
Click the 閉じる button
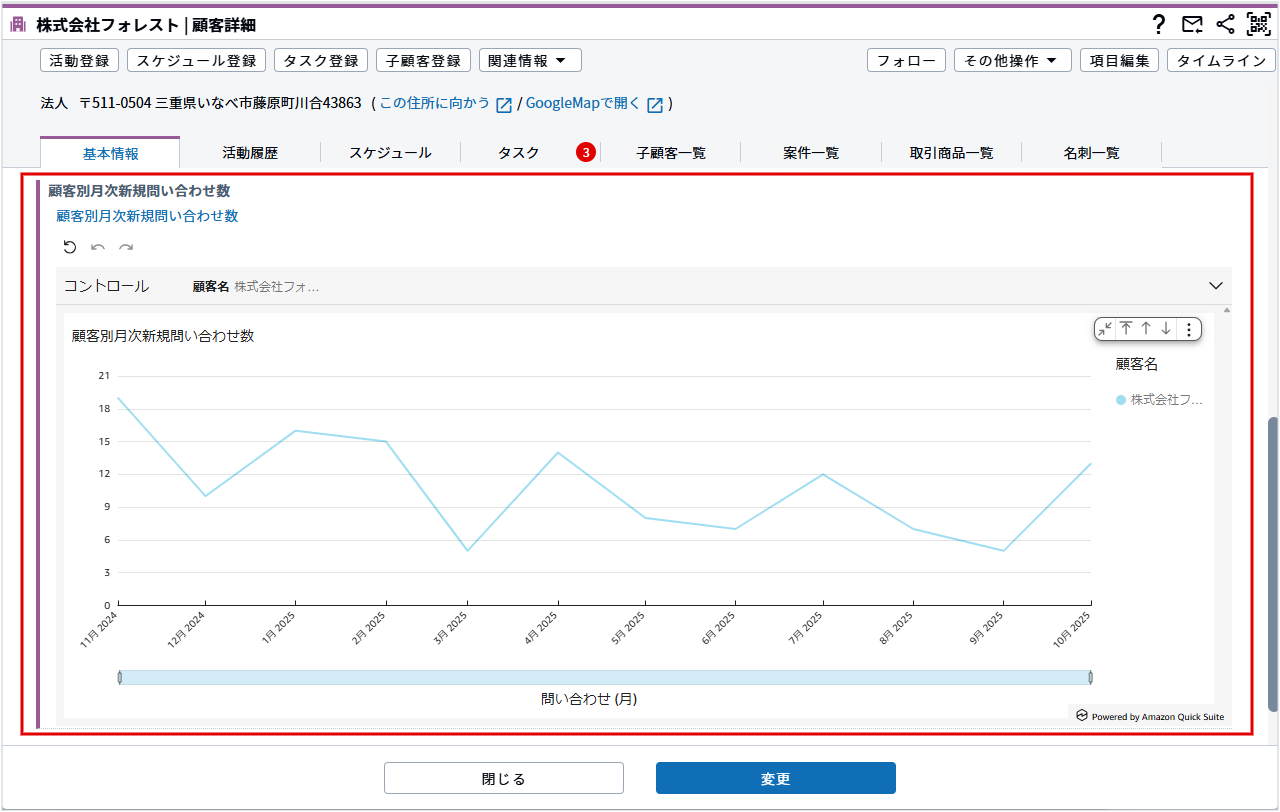[x=503, y=778]
